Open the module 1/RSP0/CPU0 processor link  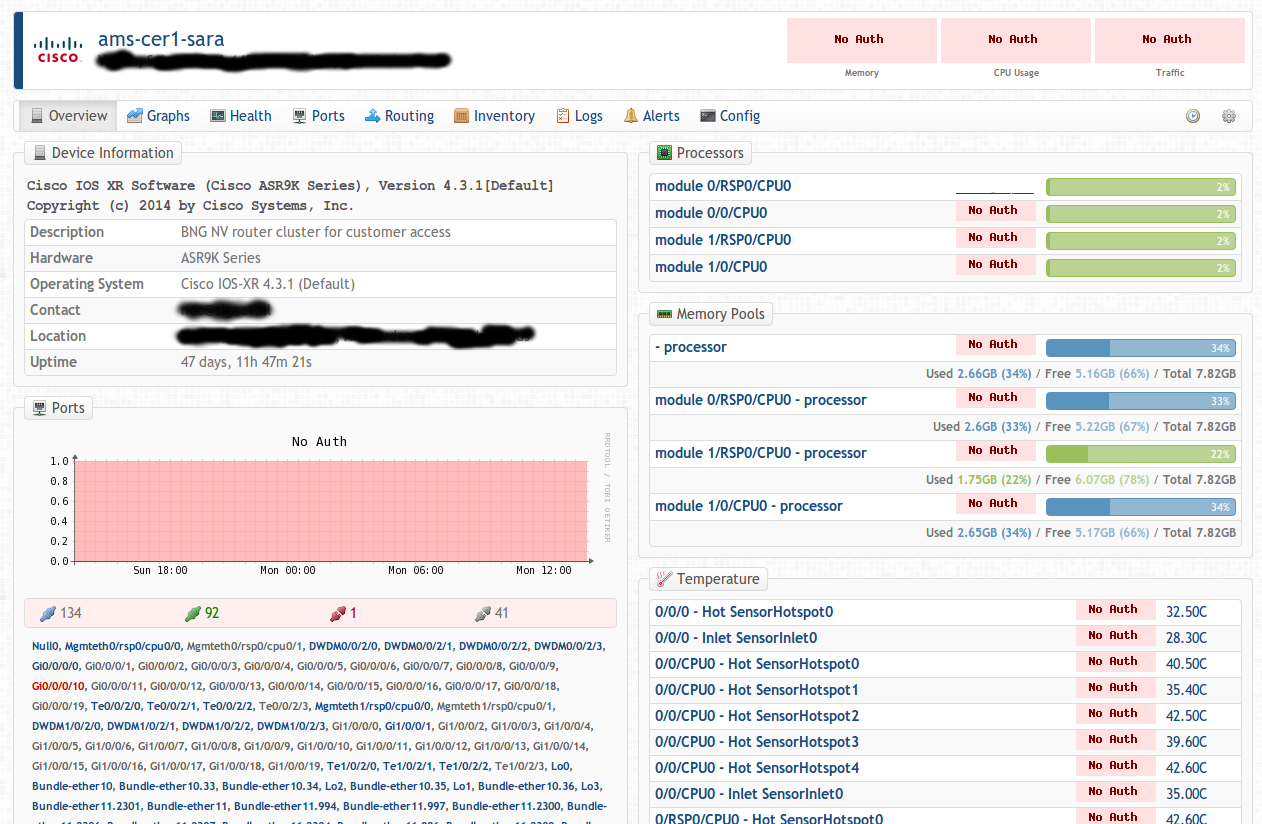[x=723, y=240]
